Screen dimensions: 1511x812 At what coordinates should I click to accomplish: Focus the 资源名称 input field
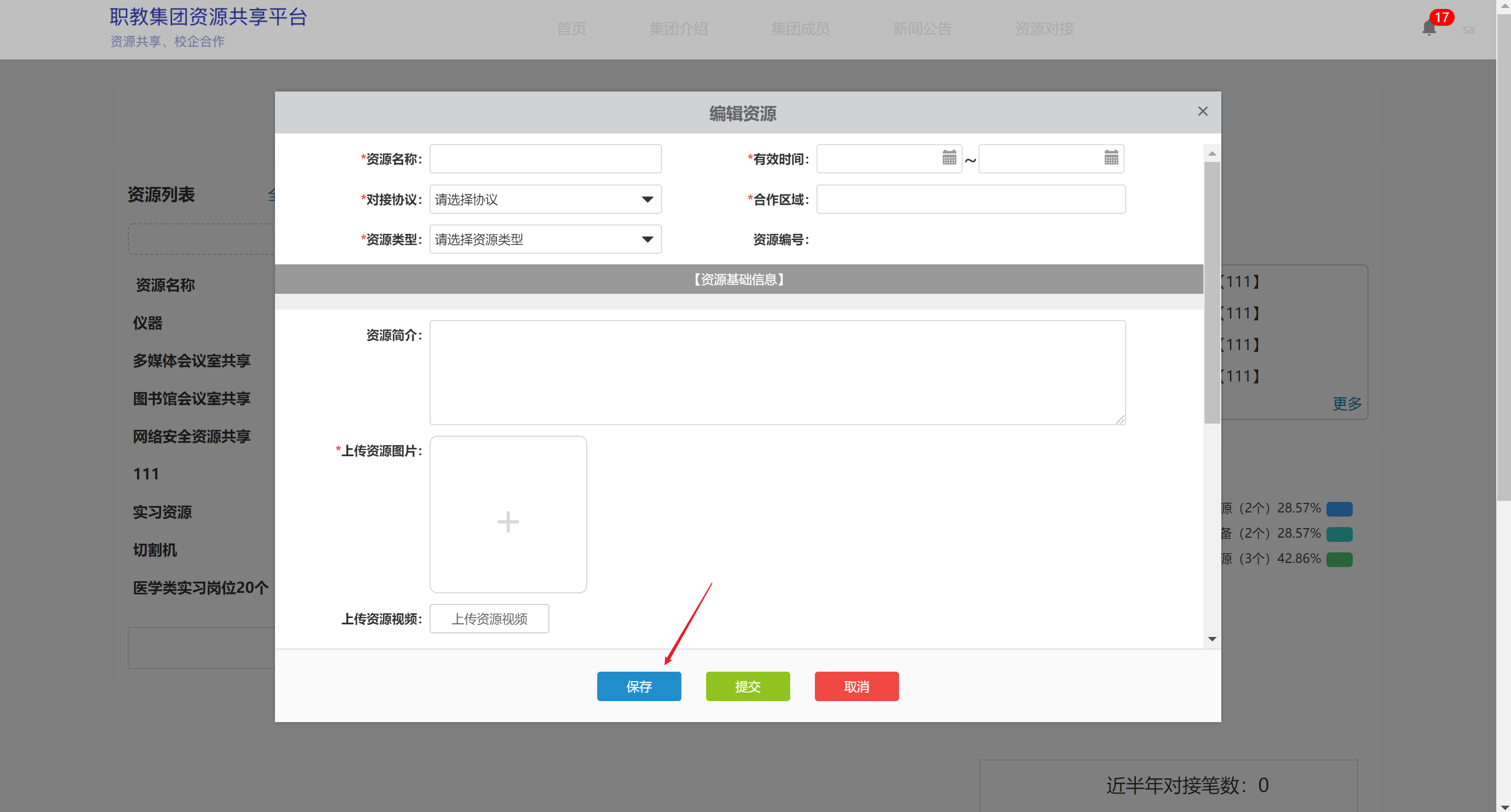(545, 159)
